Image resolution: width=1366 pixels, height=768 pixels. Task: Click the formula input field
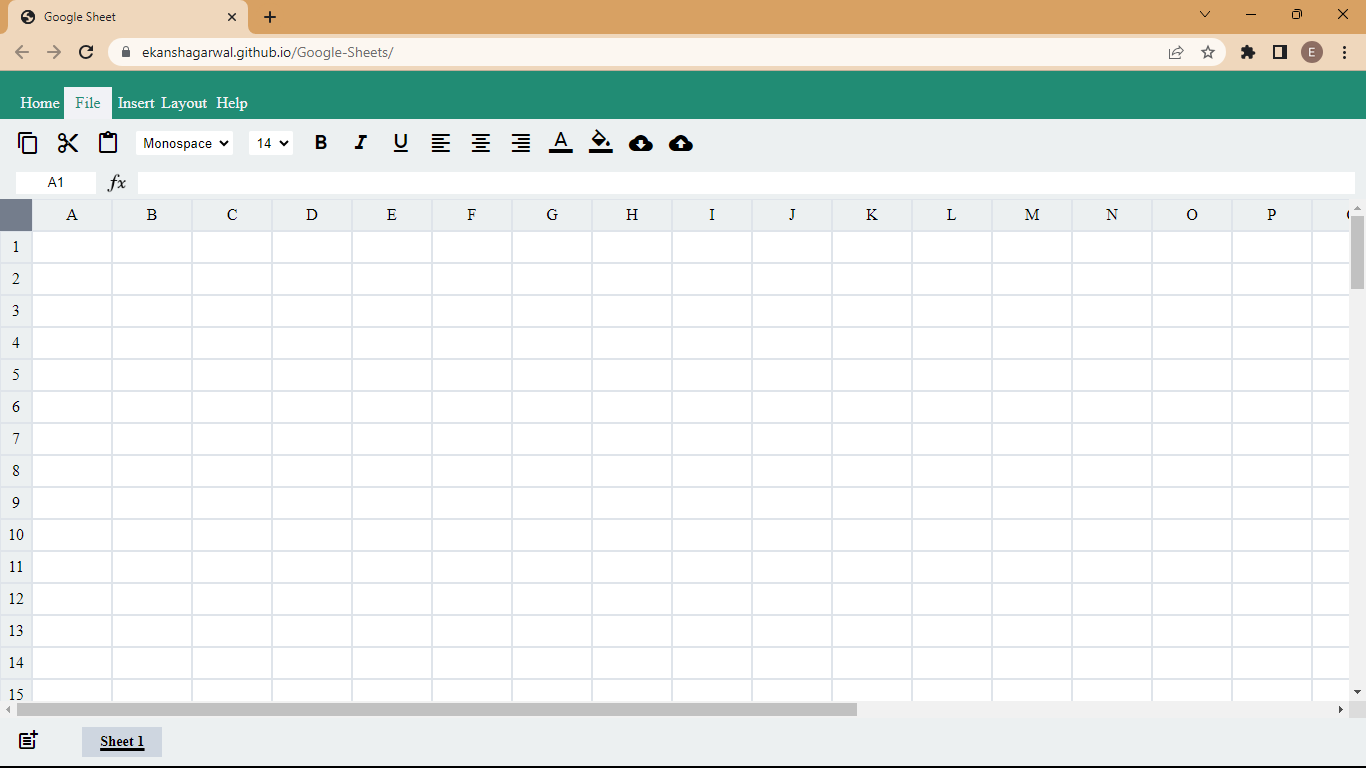(x=700, y=182)
